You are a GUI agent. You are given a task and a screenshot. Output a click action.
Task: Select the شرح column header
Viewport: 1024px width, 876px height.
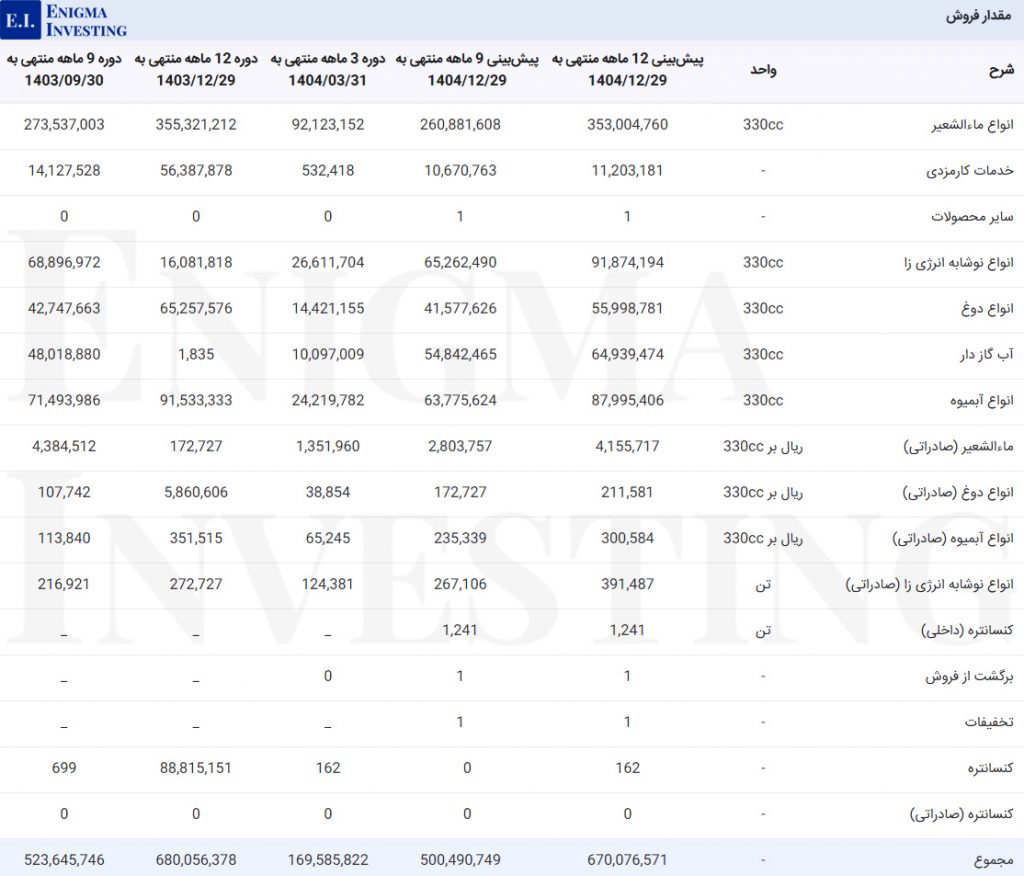point(1001,69)
